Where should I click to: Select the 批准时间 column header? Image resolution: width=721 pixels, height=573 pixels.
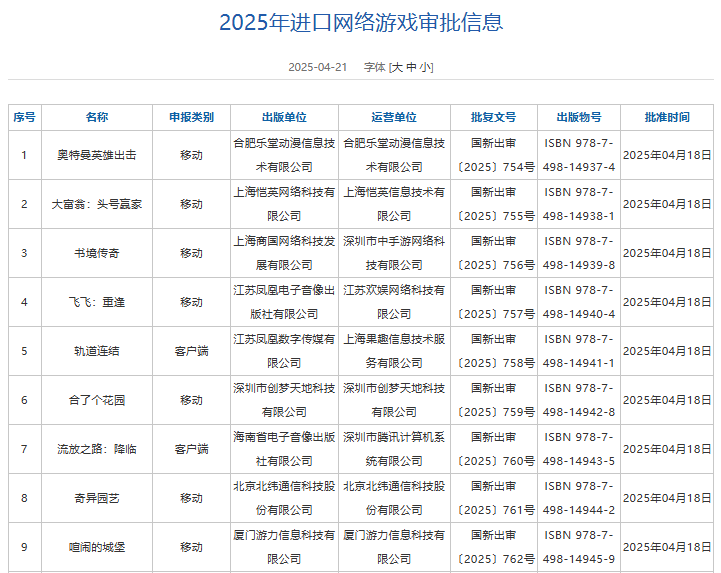[667, 117]
